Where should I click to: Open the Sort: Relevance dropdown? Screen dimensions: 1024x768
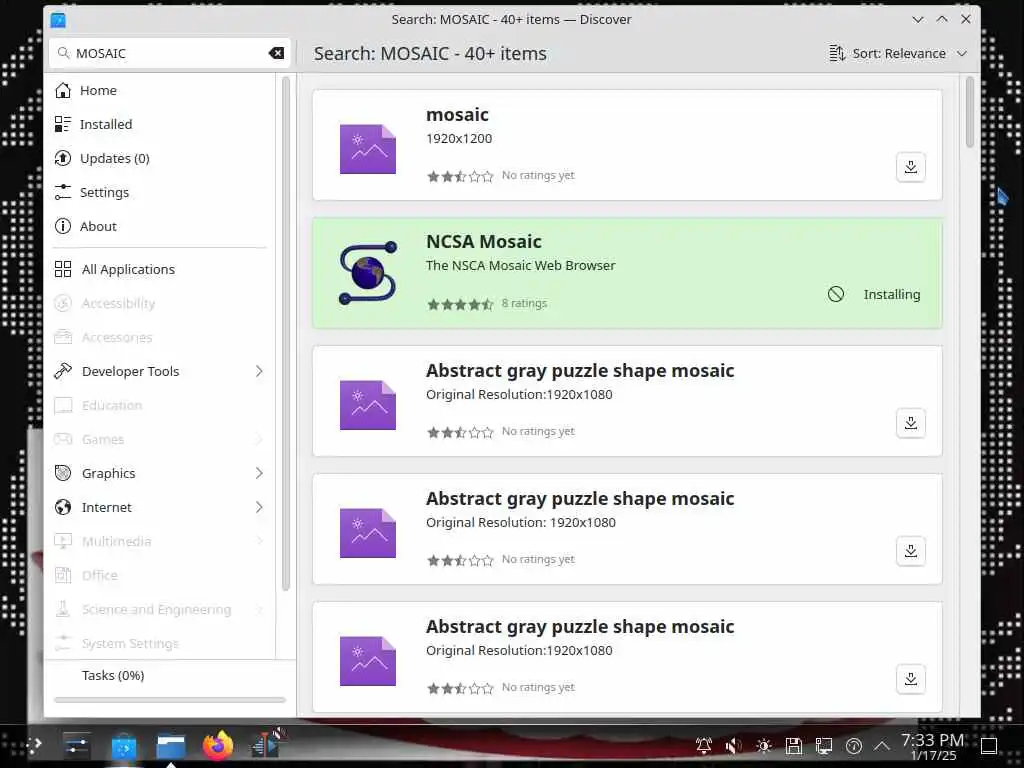(897, 54)
